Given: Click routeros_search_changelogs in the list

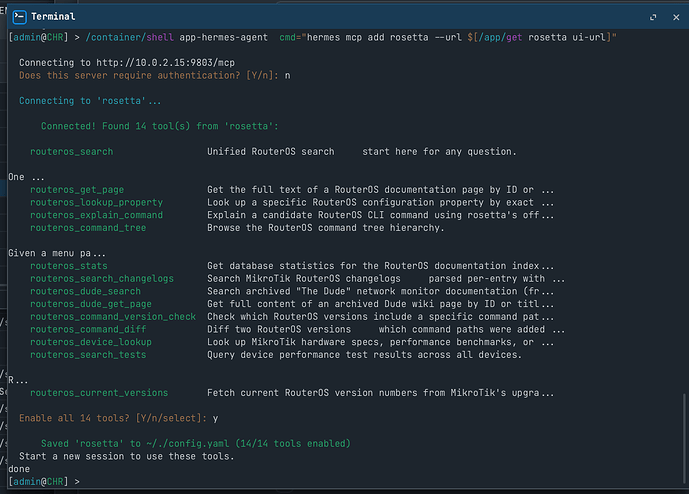Looking at the screenshot, I should click(x=102, y=279).
